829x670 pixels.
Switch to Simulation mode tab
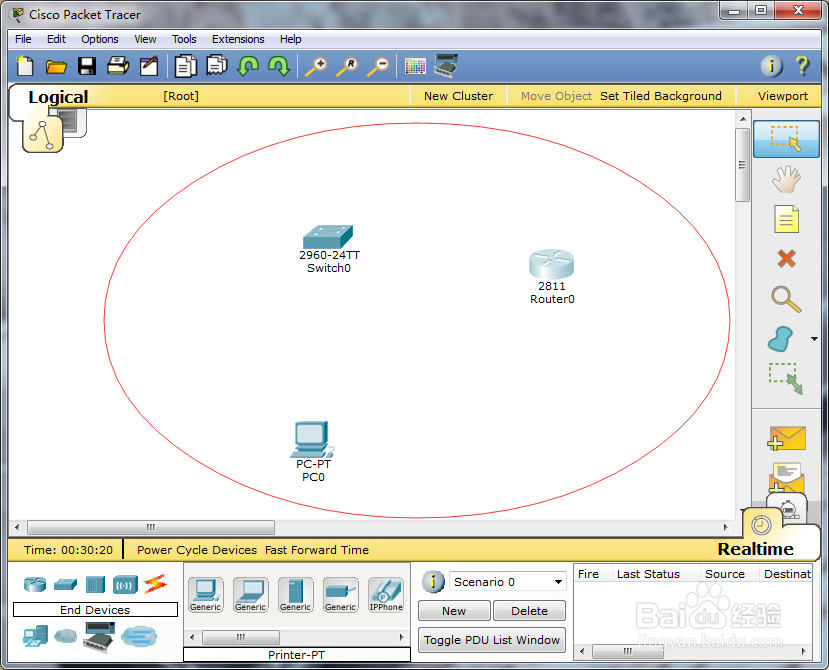pyautogui.click(x=789, y=510)
